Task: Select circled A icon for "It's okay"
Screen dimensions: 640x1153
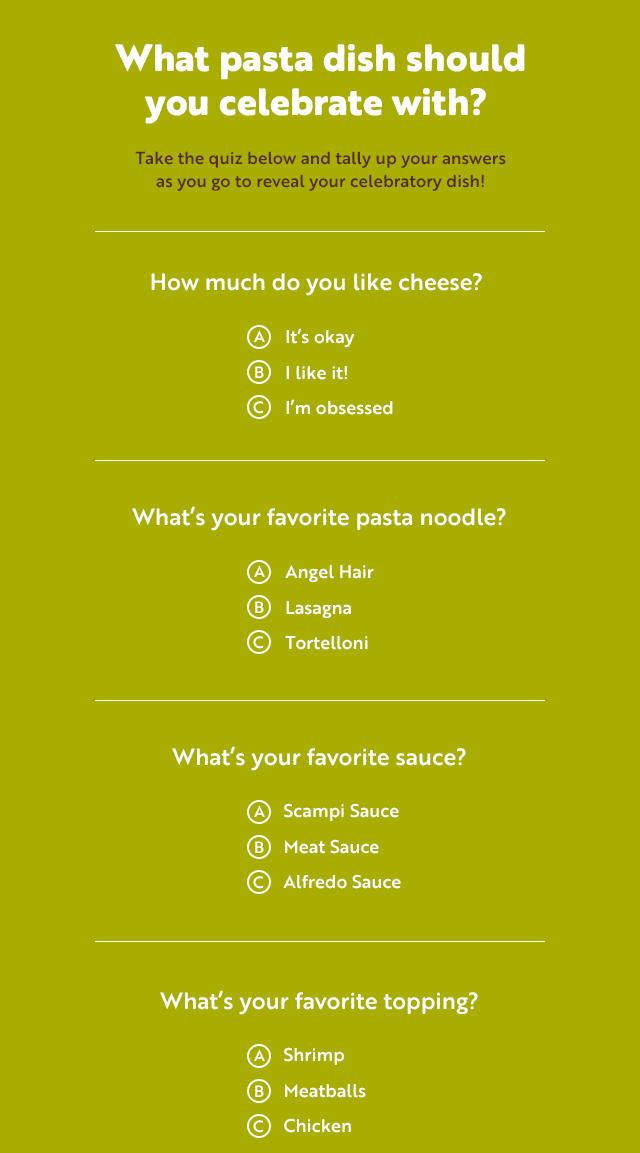Action: click(259, 337)
